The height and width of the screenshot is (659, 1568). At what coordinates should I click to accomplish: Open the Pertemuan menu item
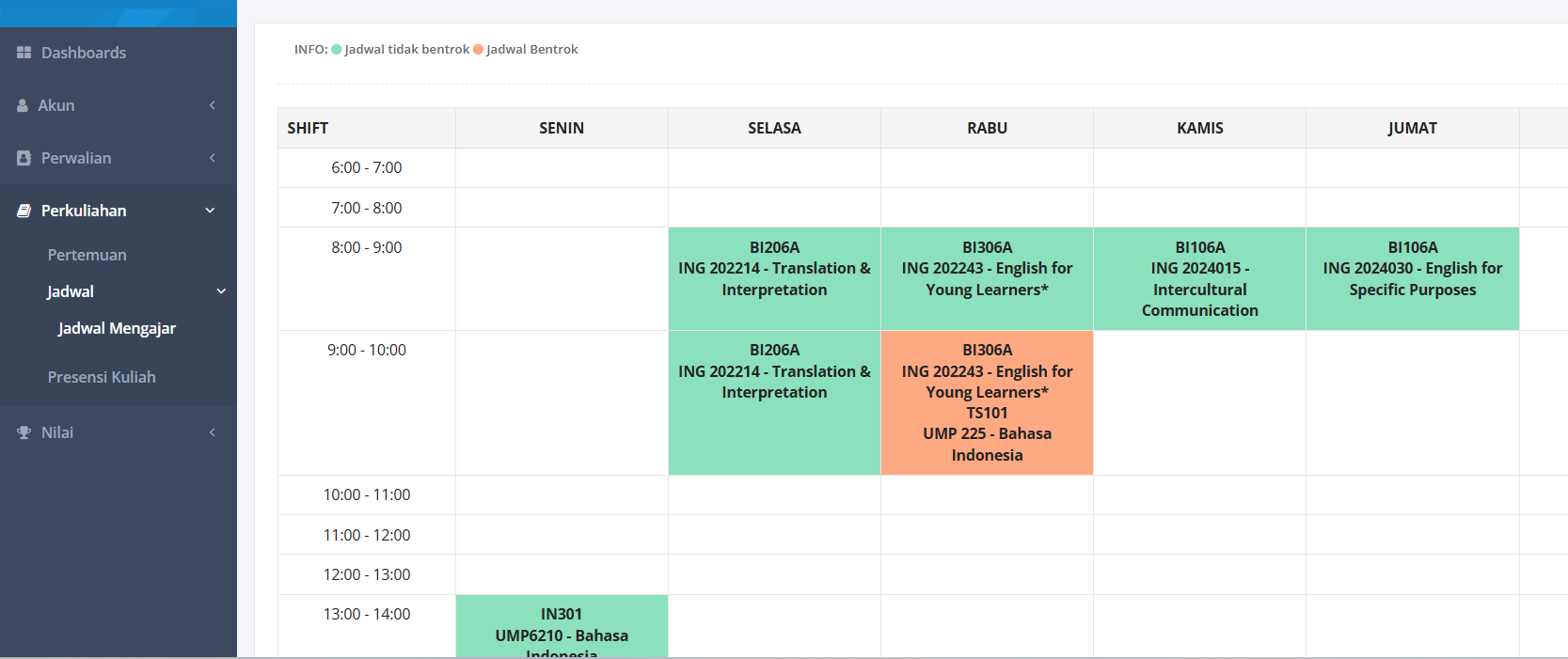[x=87, y=255]
